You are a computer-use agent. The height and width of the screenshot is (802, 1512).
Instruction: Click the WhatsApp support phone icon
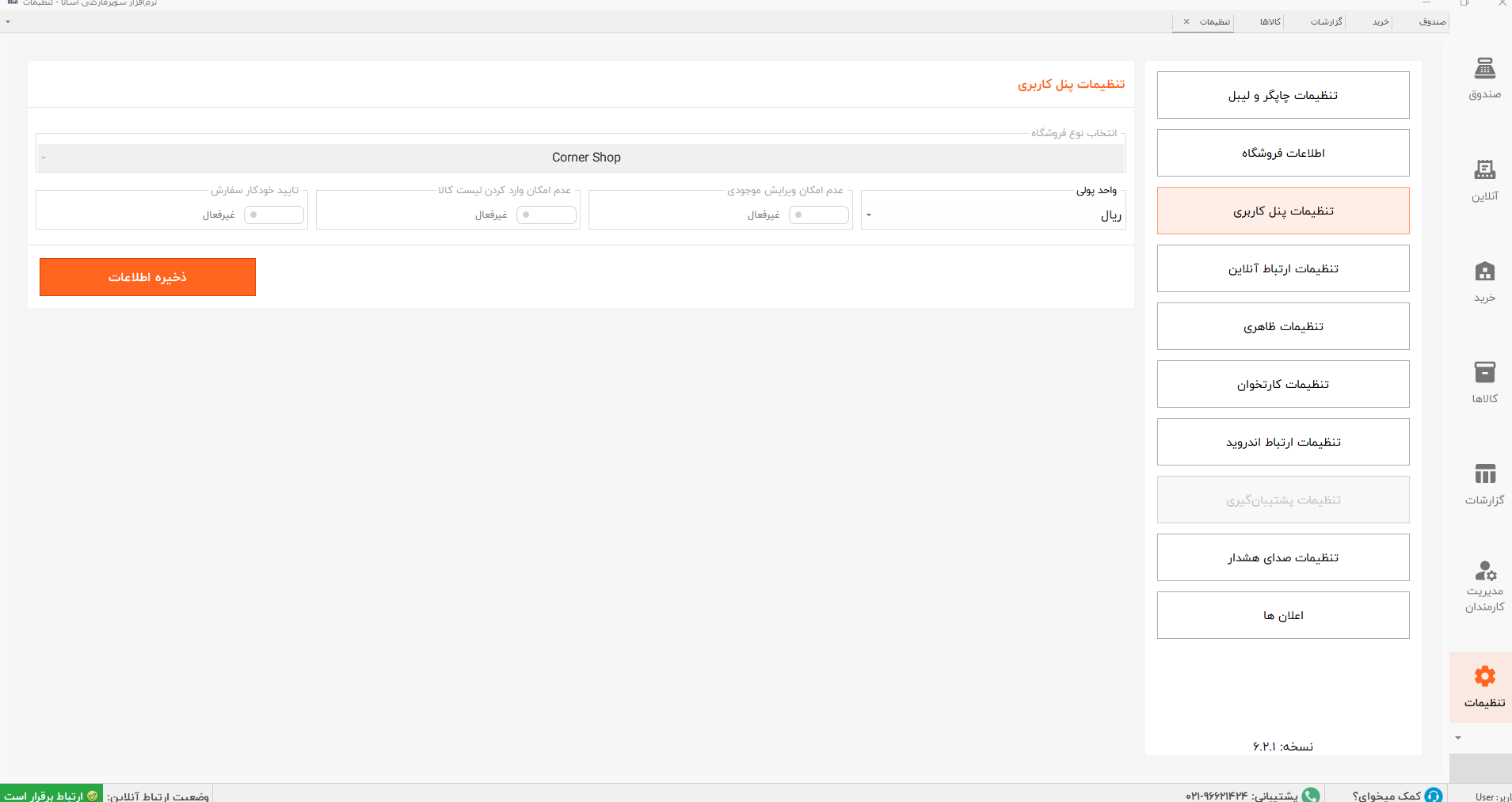[x=1311, y=795]
